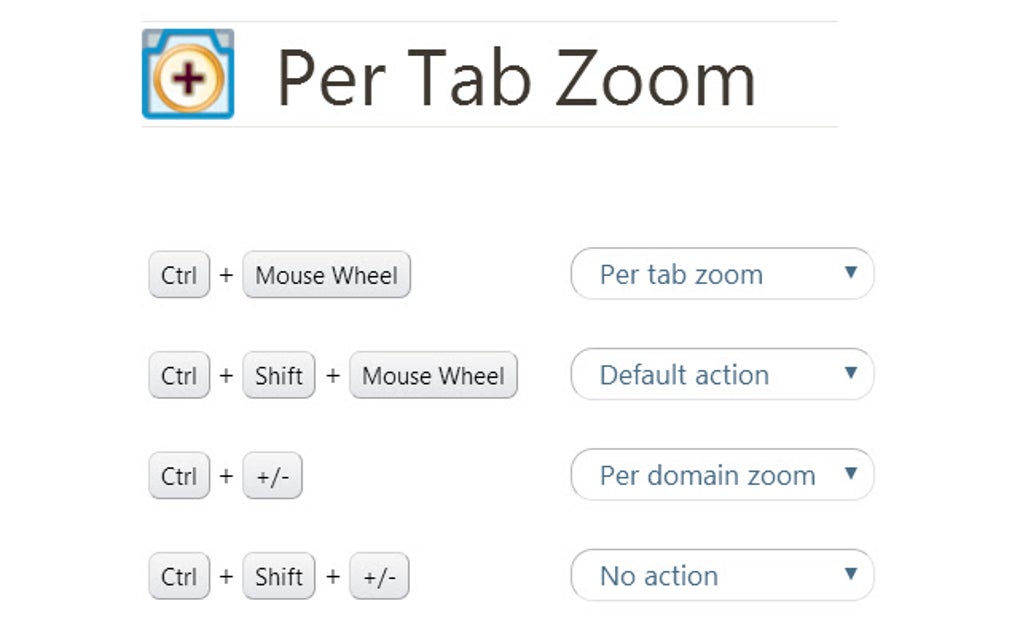Click the arrow on the No action selector
Viewport: 1020px width, 638px height.
click(x=850, y=575)
